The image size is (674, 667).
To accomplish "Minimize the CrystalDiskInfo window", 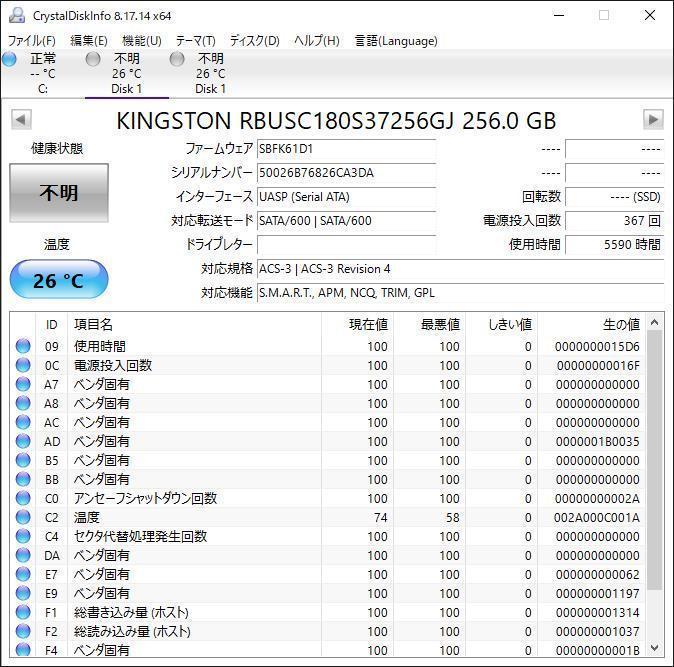I will tap(559, 15).
